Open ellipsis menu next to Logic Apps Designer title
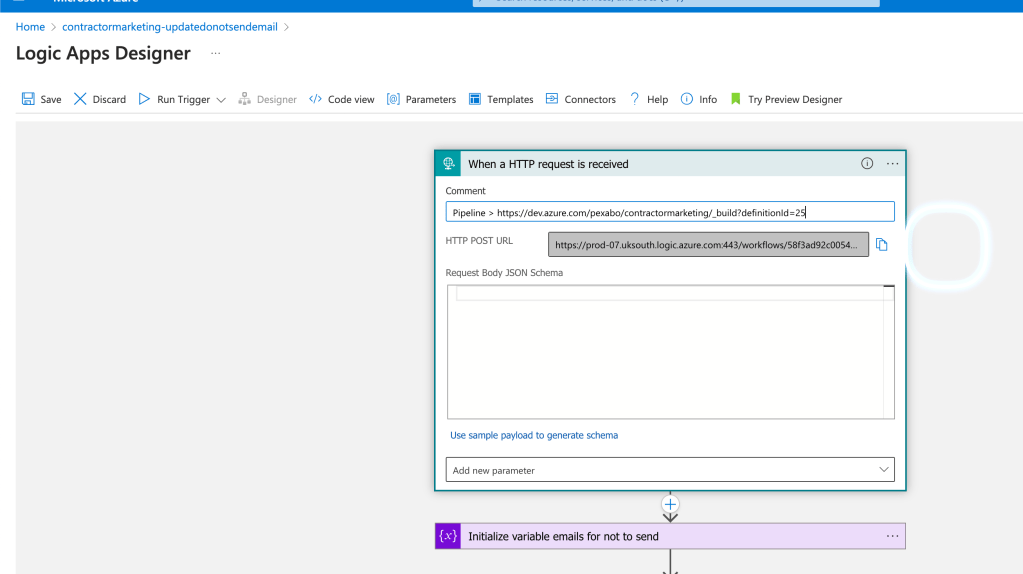 point(215,53)
